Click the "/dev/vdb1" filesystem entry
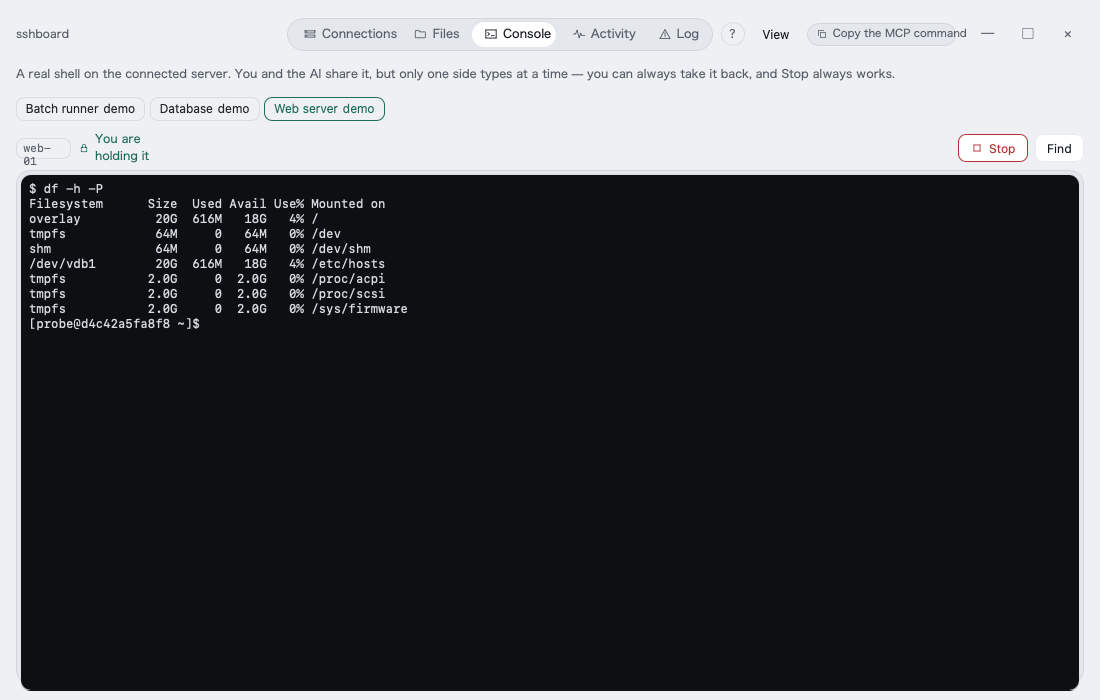This screenshot has width=1100, height=700. [x=62, y=264]
